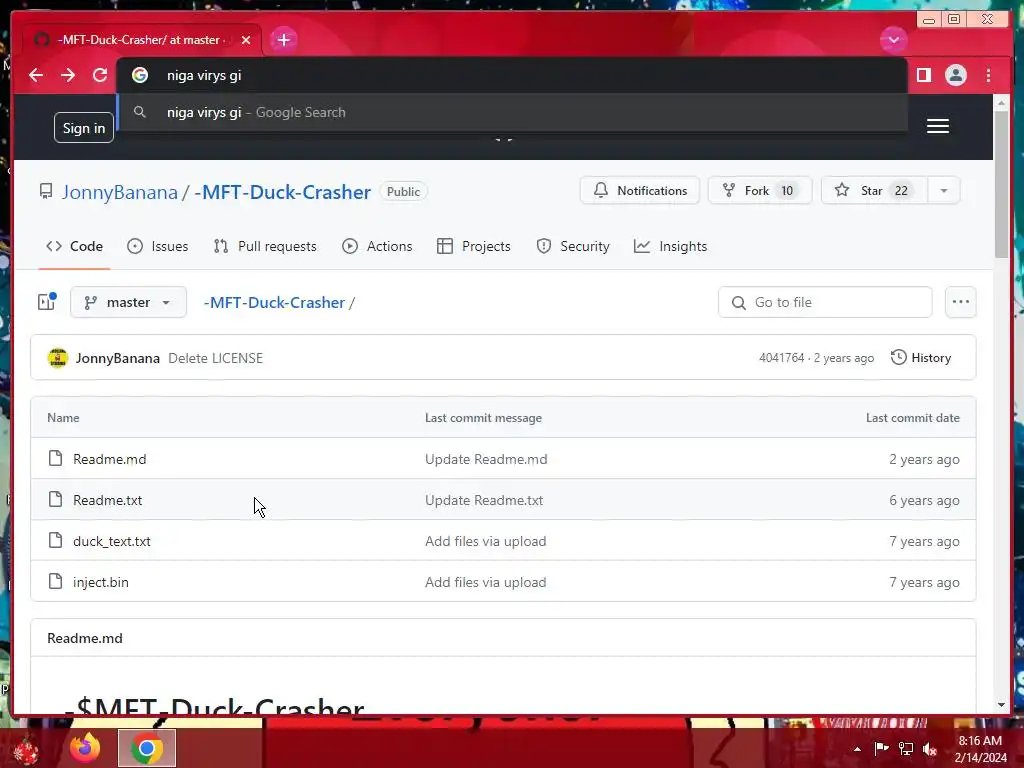Image resolution: width=1024 pixels, height=768 pixels.
Task: Open the Chrome profile avatar menu
Action: tap(955, 75)
